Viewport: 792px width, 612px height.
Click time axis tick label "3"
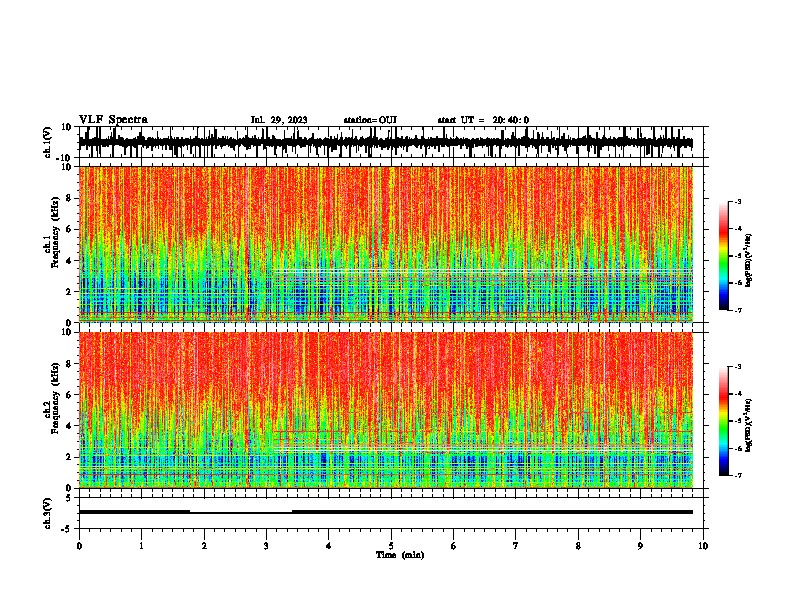pyautogui.click(x=266, y=546)
